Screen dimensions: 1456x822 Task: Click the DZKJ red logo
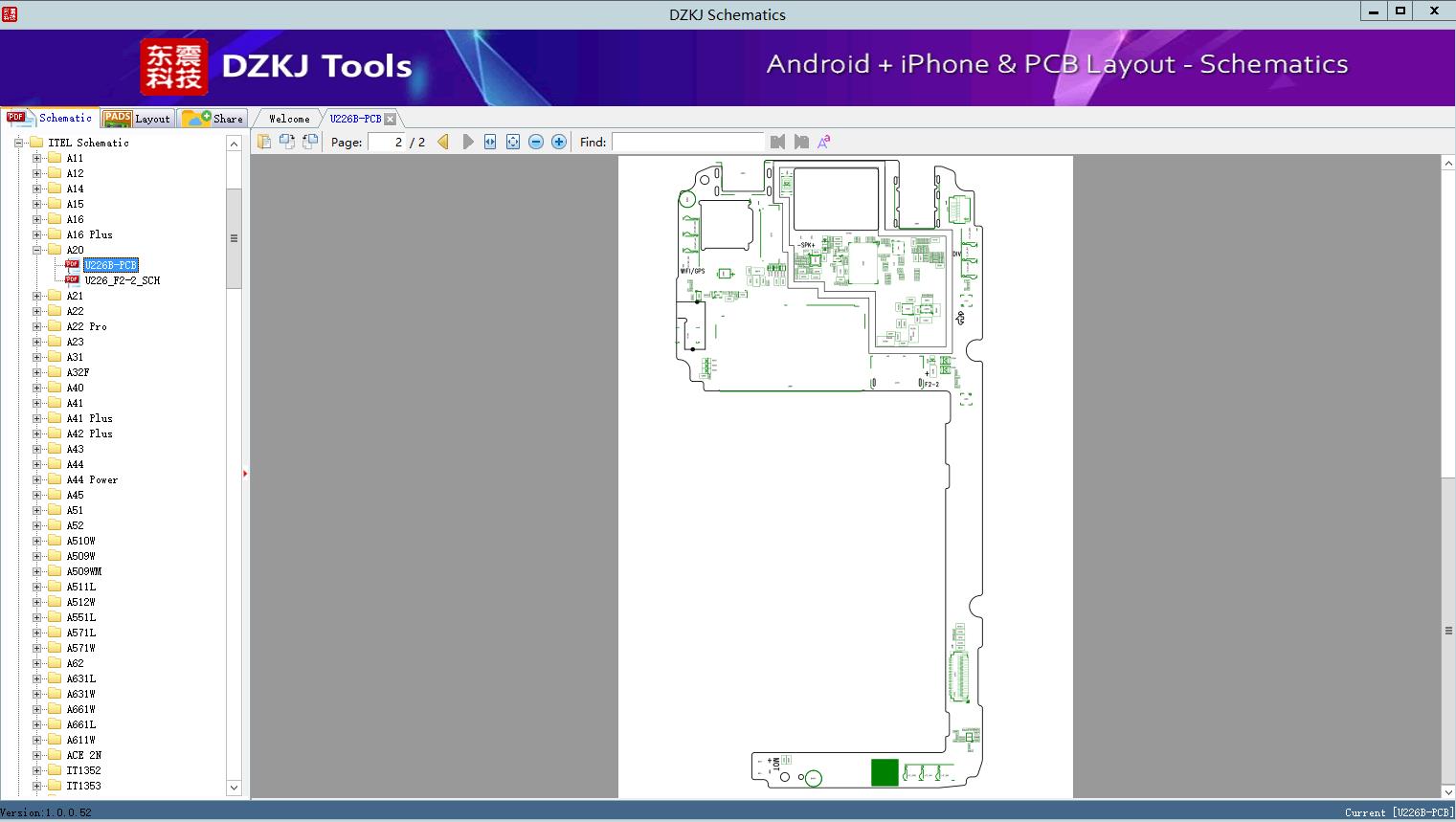coord(174,66)
